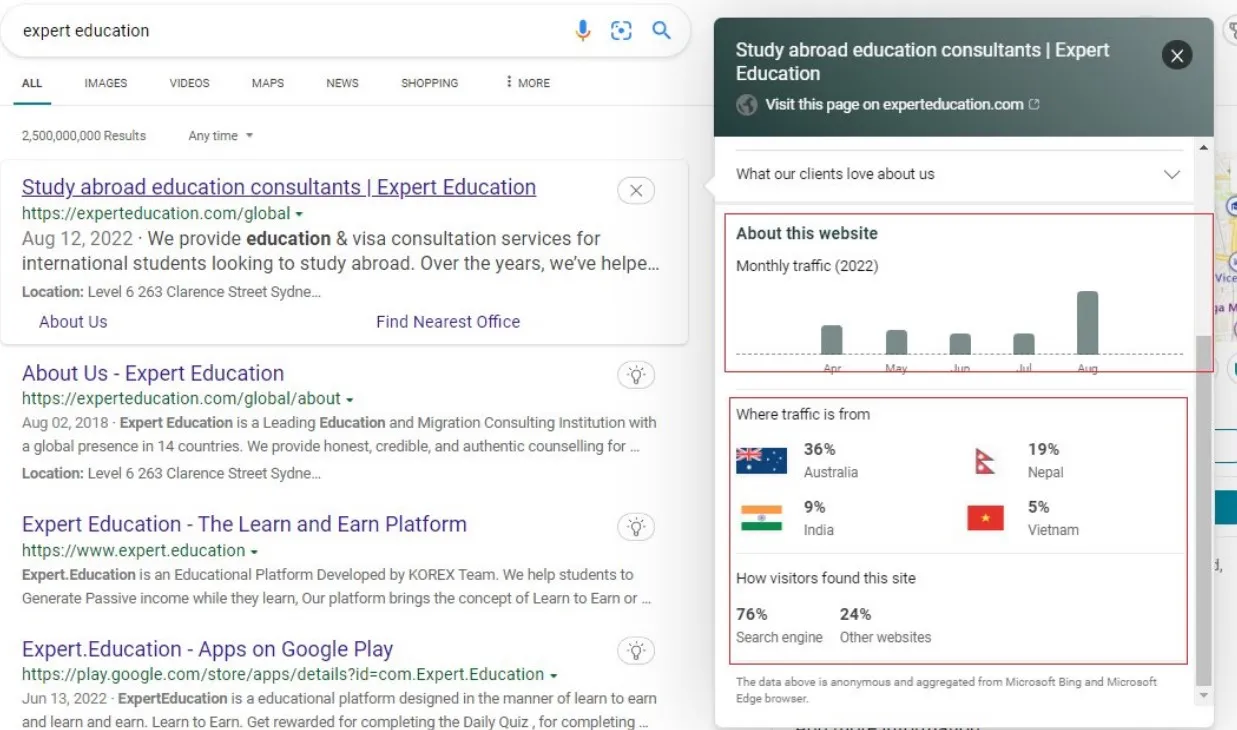The height and width of the screenshot is (730, 1237).
Task: Click the magnifying glass search icon
Action: 661,30
